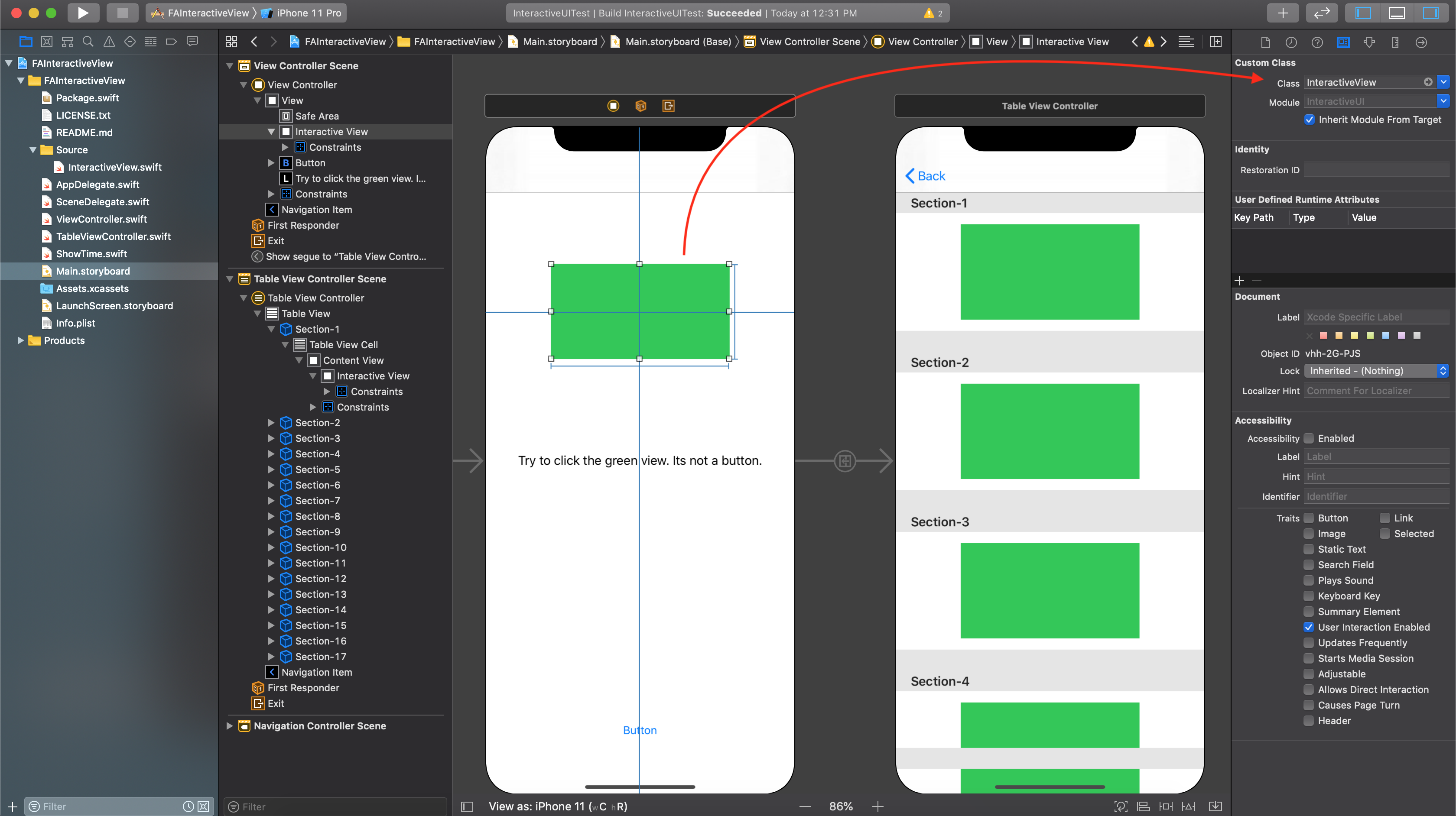The width and height of the screenshot is (1456, 816).
Task: Click the Add Editor on Right icon
Action: pos(1215,41)
